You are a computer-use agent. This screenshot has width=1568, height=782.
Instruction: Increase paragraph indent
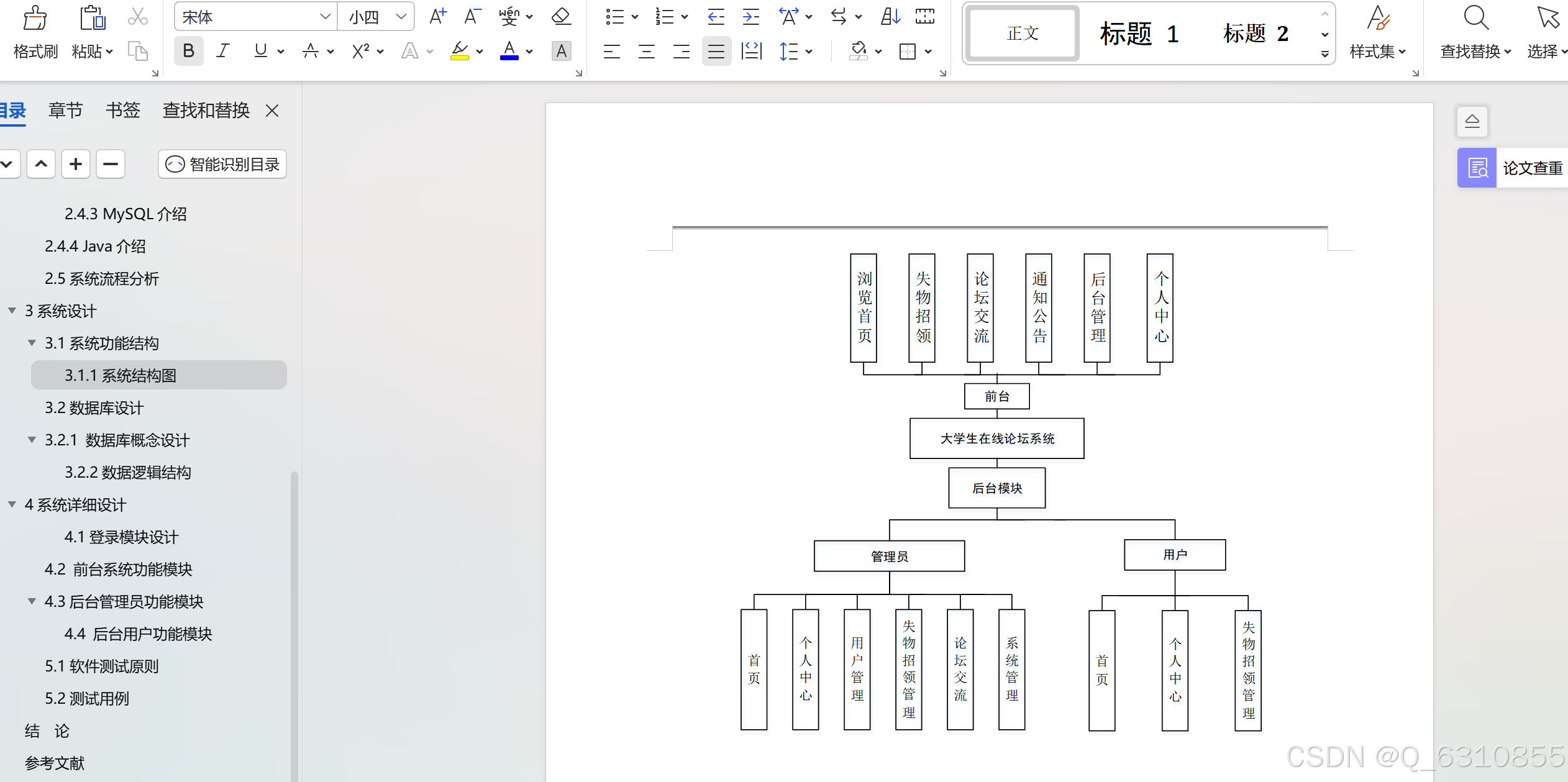click(751, 17)
